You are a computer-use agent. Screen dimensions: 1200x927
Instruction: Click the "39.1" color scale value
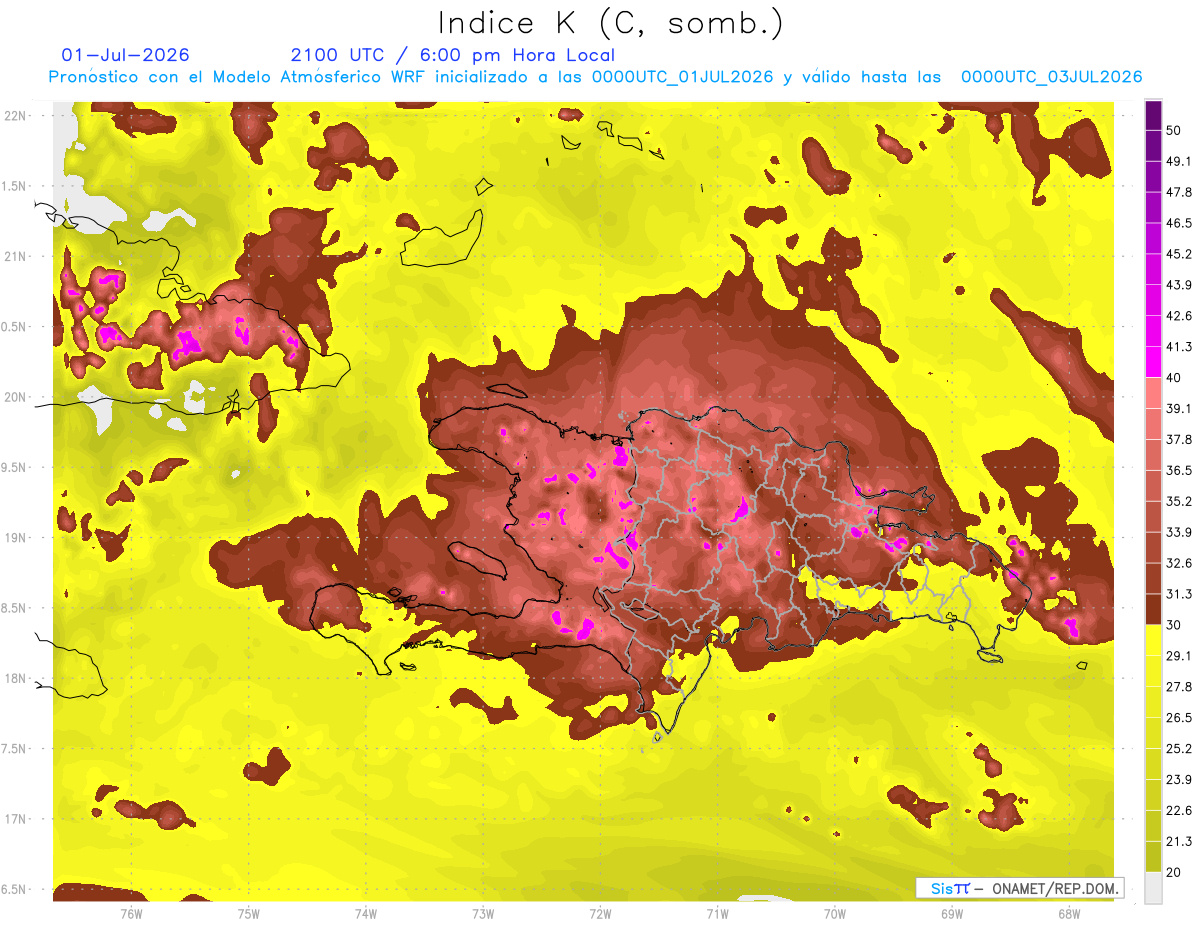pos(1180,408)
